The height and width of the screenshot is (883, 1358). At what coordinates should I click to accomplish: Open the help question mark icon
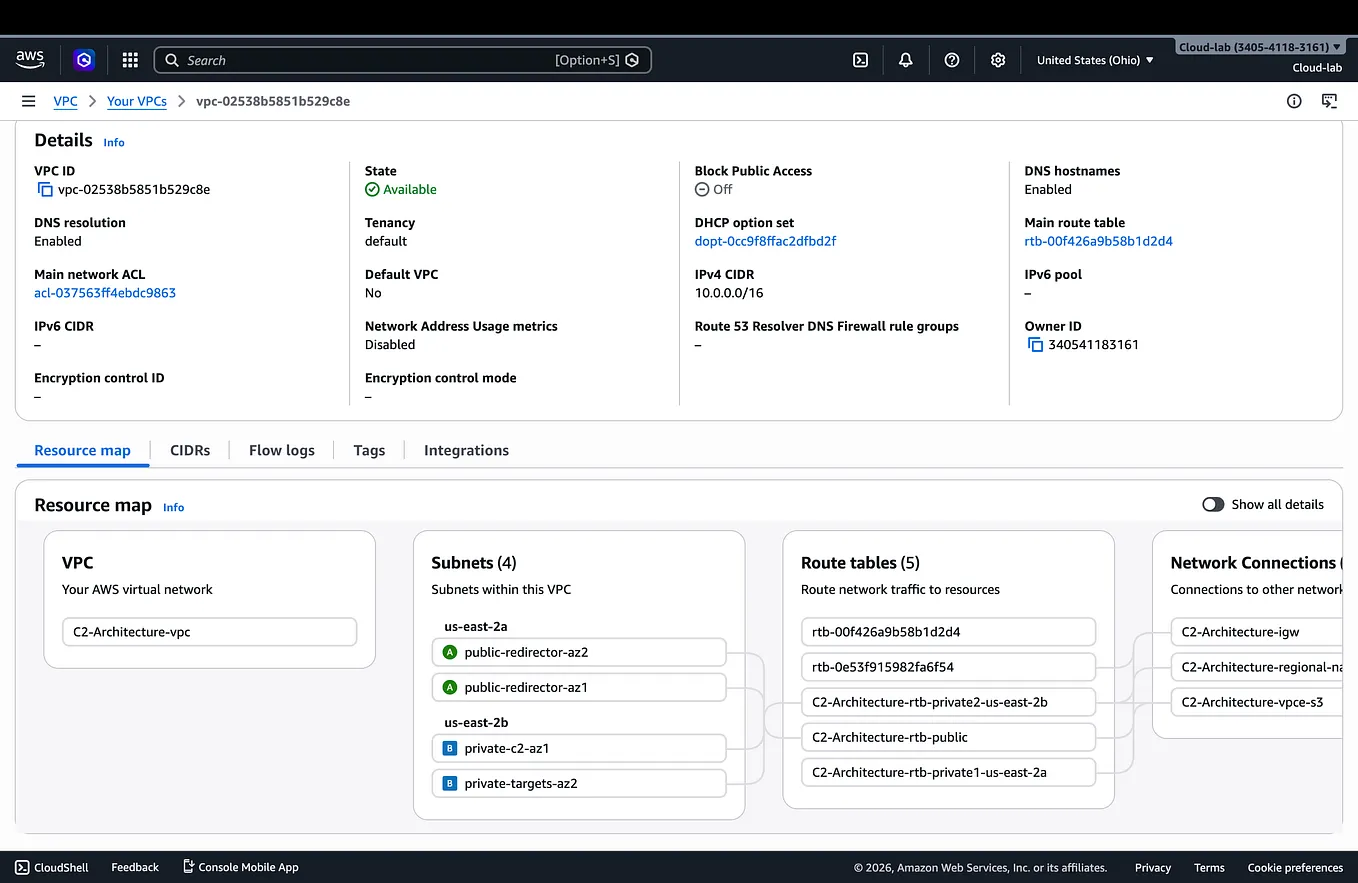tap(952, 60)
